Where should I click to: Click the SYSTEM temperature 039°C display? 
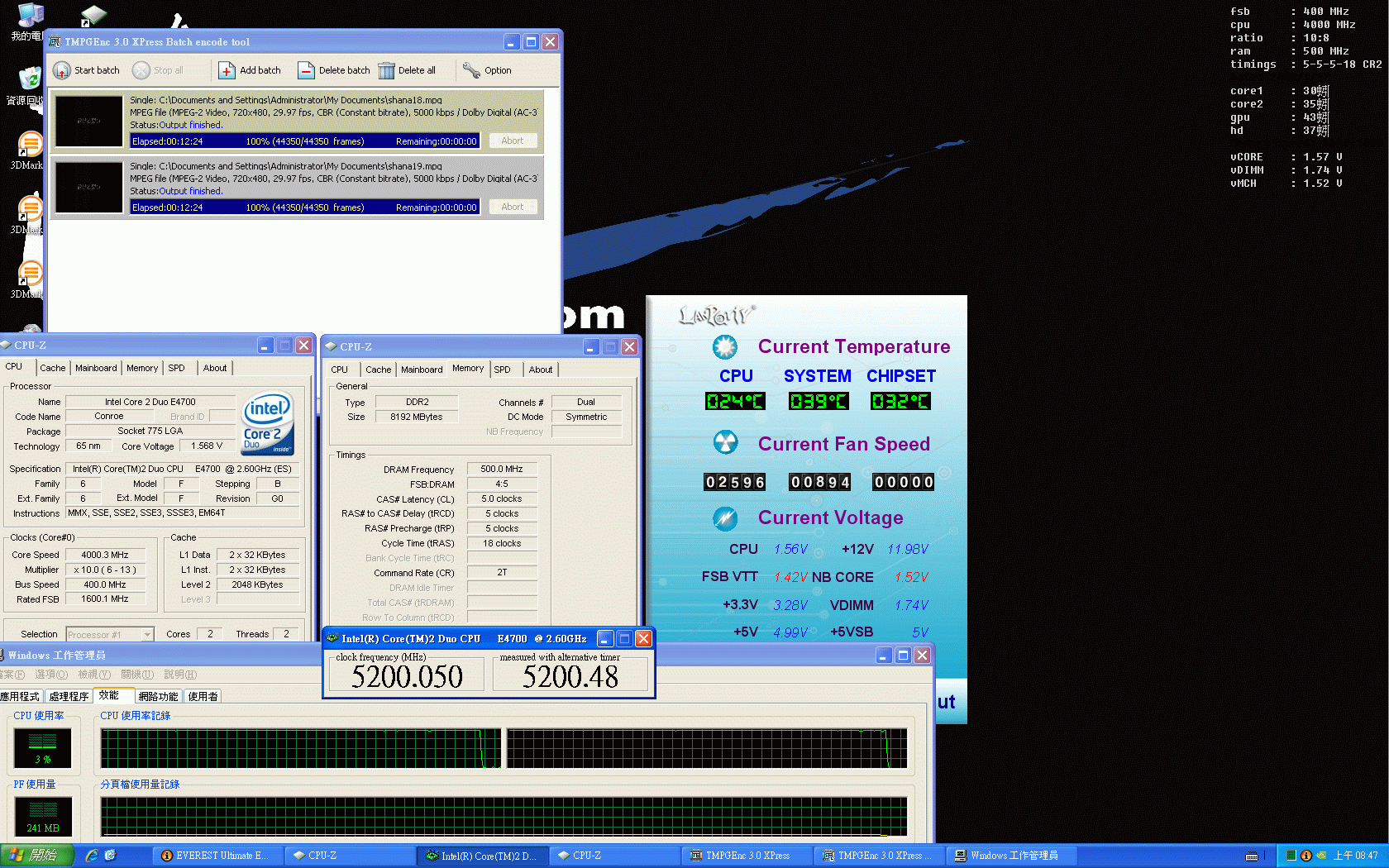click(x=818, y=402)
